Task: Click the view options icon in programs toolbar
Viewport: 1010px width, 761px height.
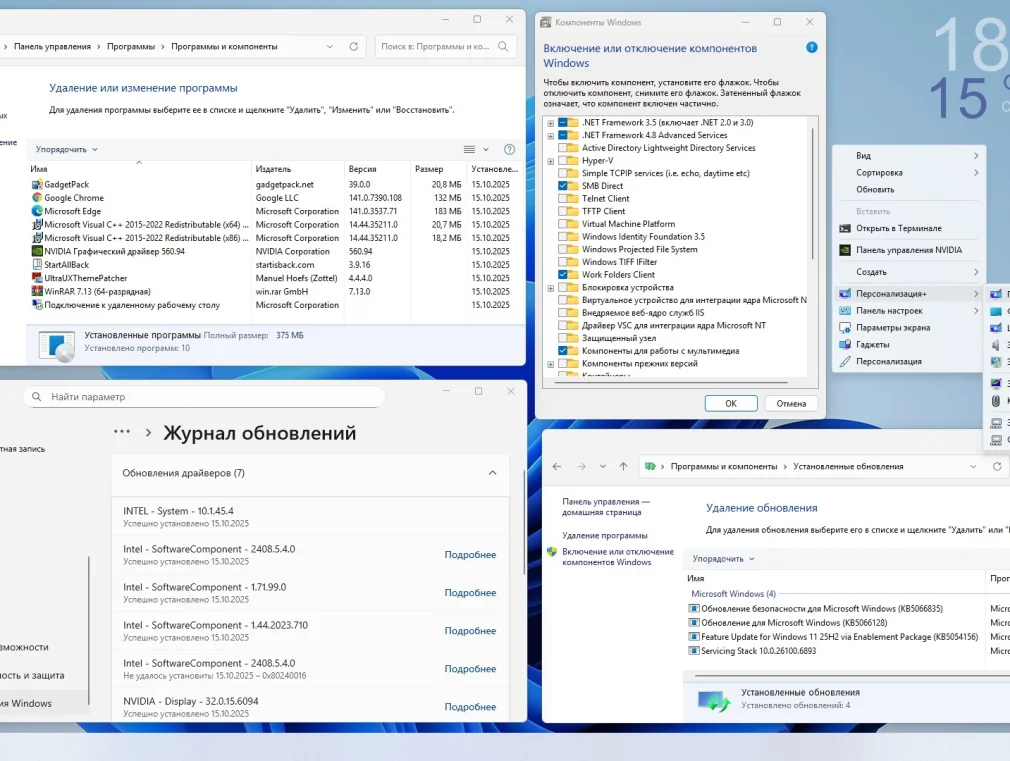Action: coord(470,149)
